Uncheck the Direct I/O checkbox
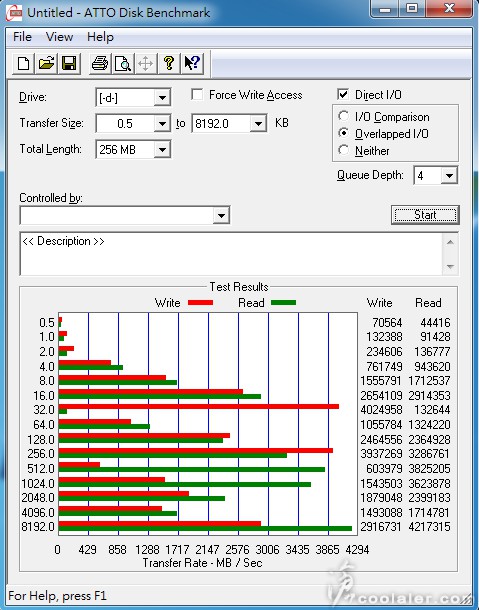Viewport: 479px width, 610px height. [343, 94]
